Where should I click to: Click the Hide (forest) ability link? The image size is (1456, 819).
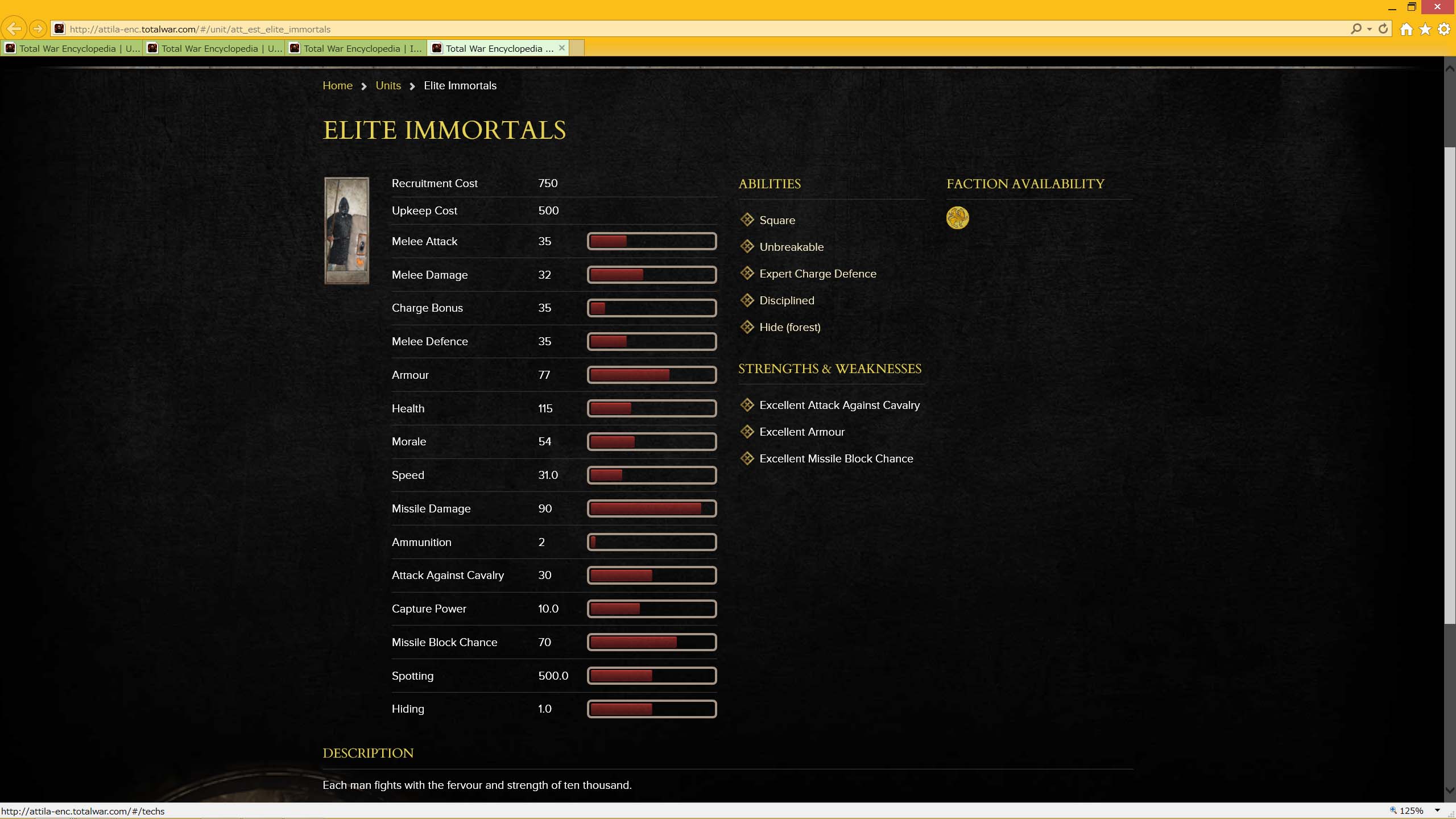pyautogui.click(x=789, y=327)
